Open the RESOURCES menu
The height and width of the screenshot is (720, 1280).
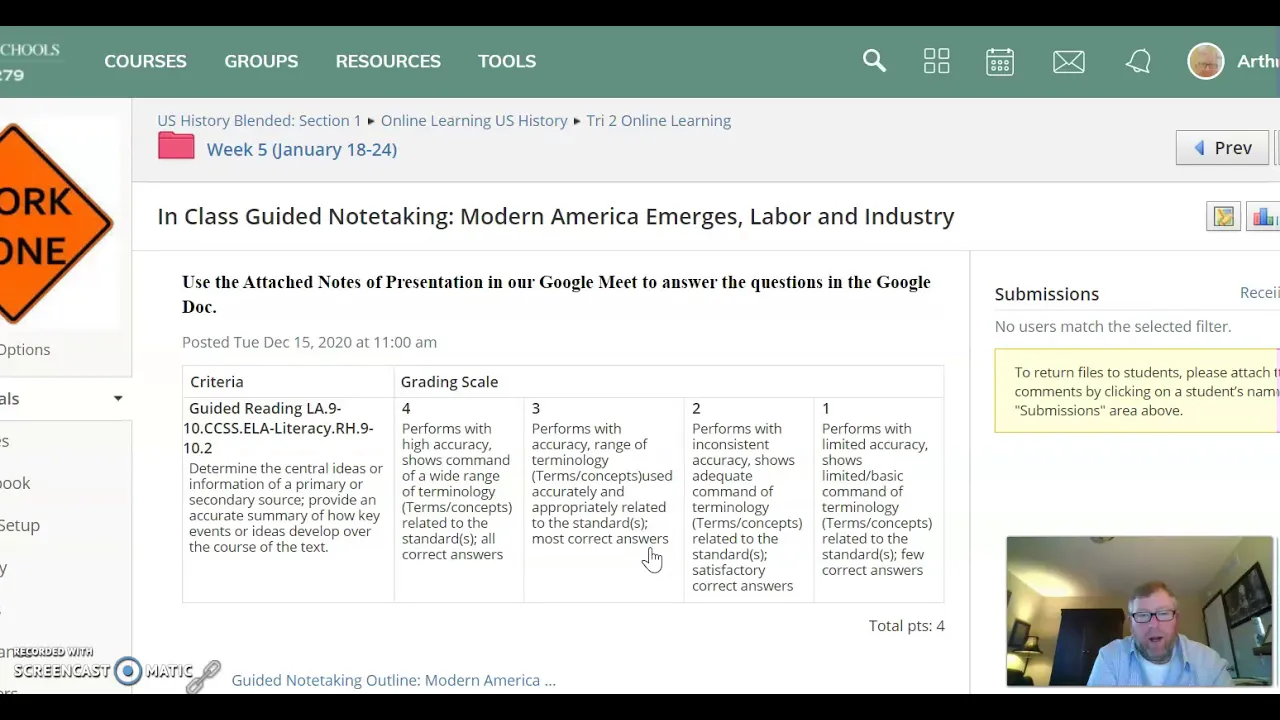(x=388, y=61)
